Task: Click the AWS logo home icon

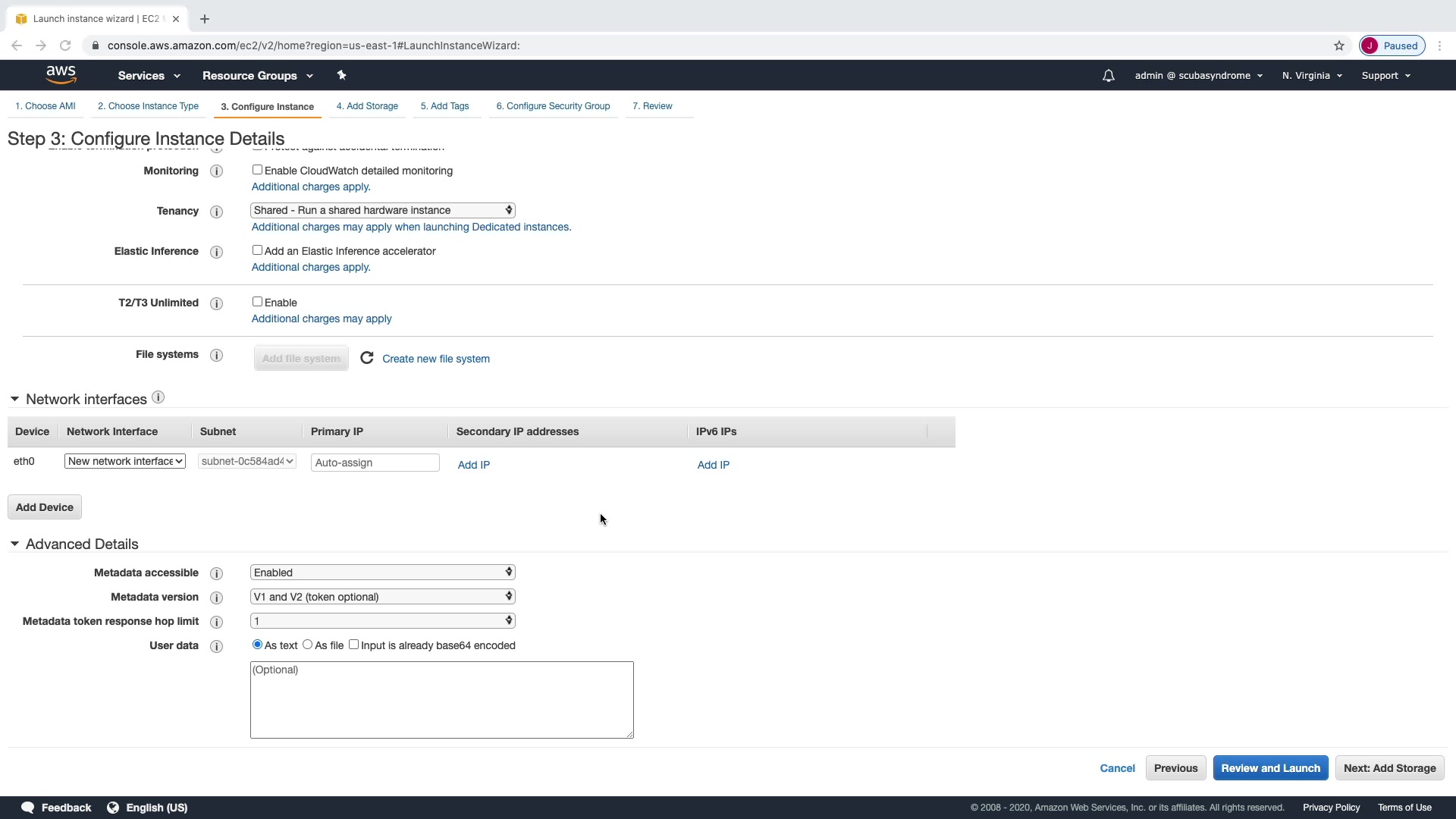Action: point(61,74)
